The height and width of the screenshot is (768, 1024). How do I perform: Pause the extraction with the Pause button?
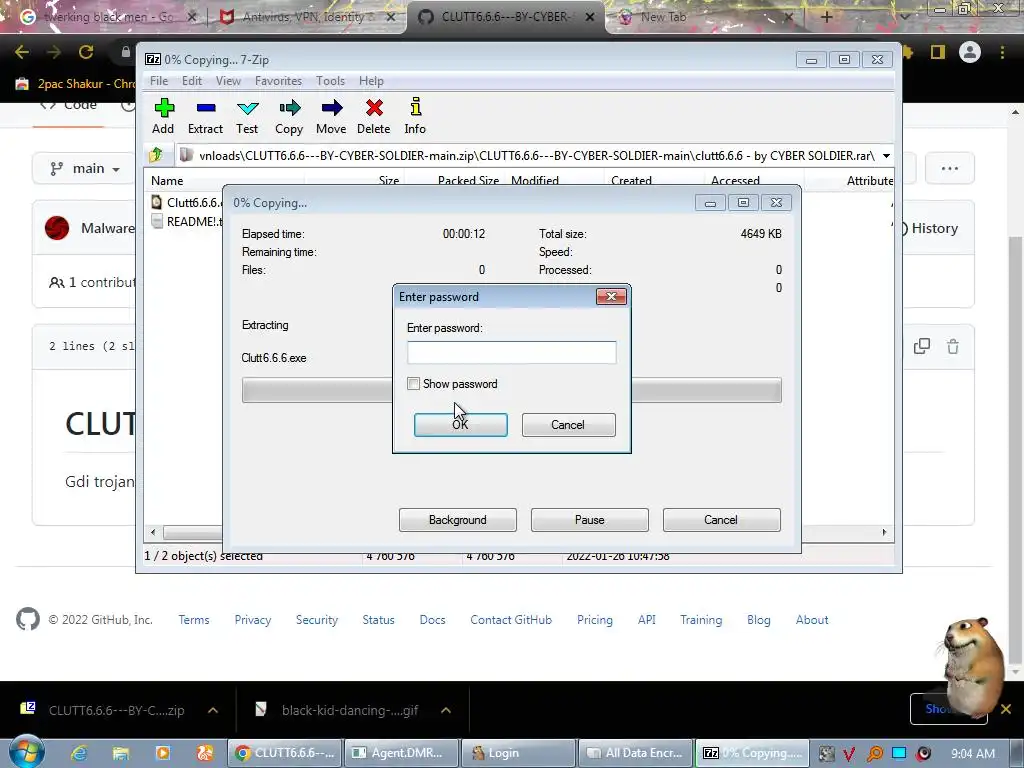click(590, 520)
